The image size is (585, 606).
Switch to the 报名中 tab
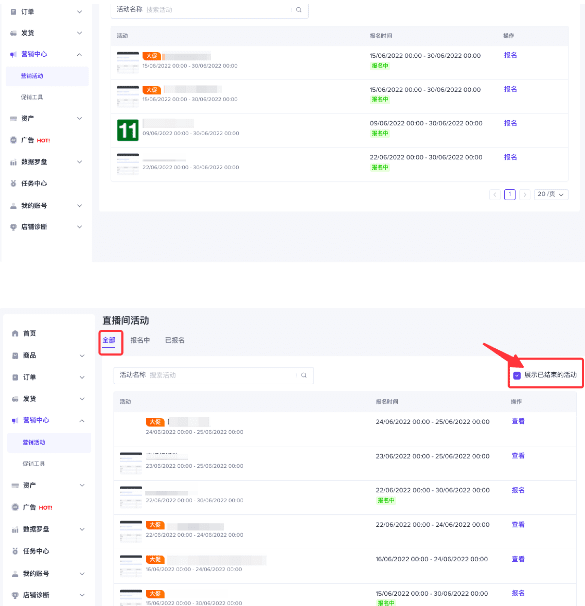[x=140, y=340]
